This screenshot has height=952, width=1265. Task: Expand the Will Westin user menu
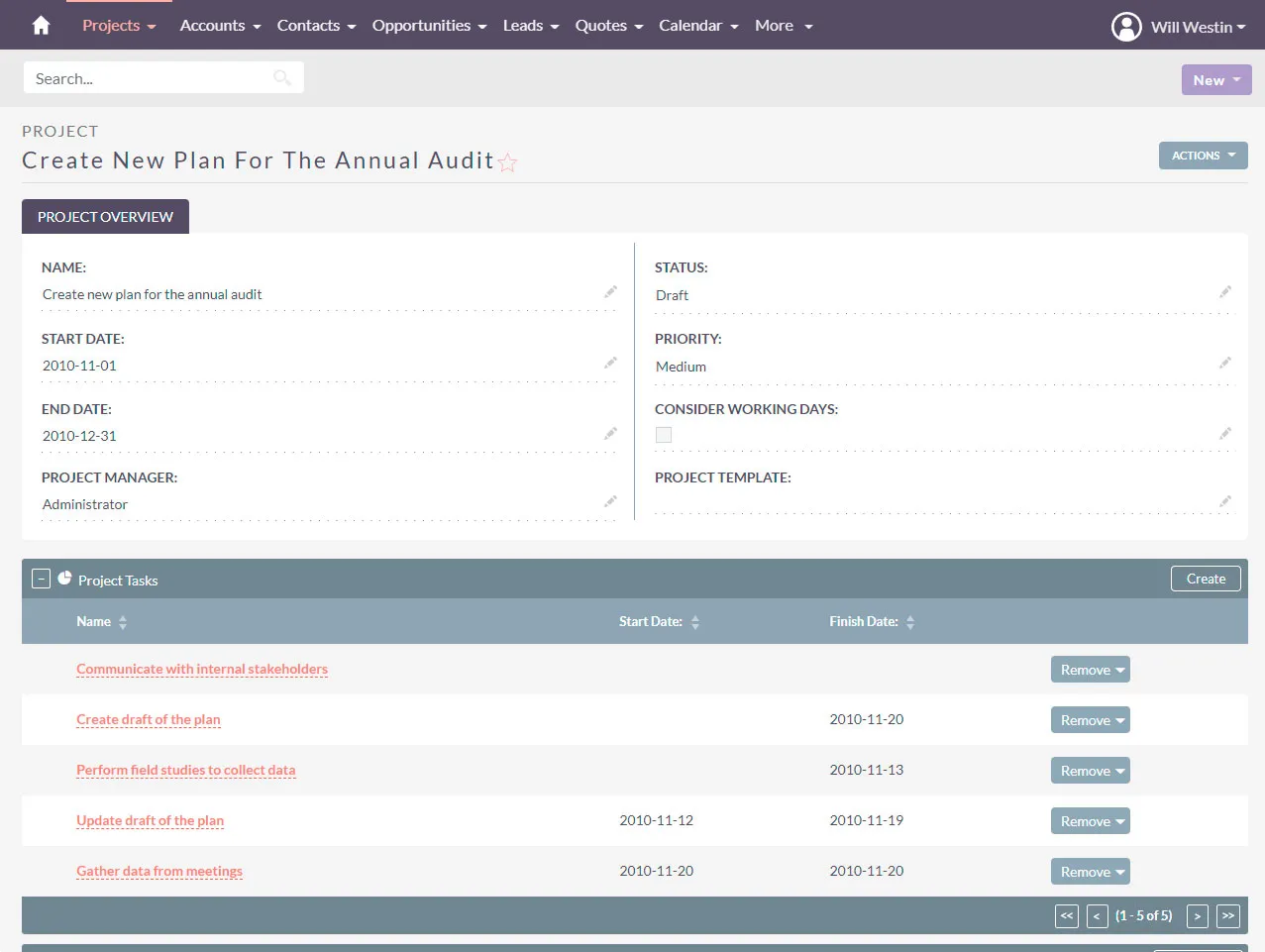(x=1199, y=27)
